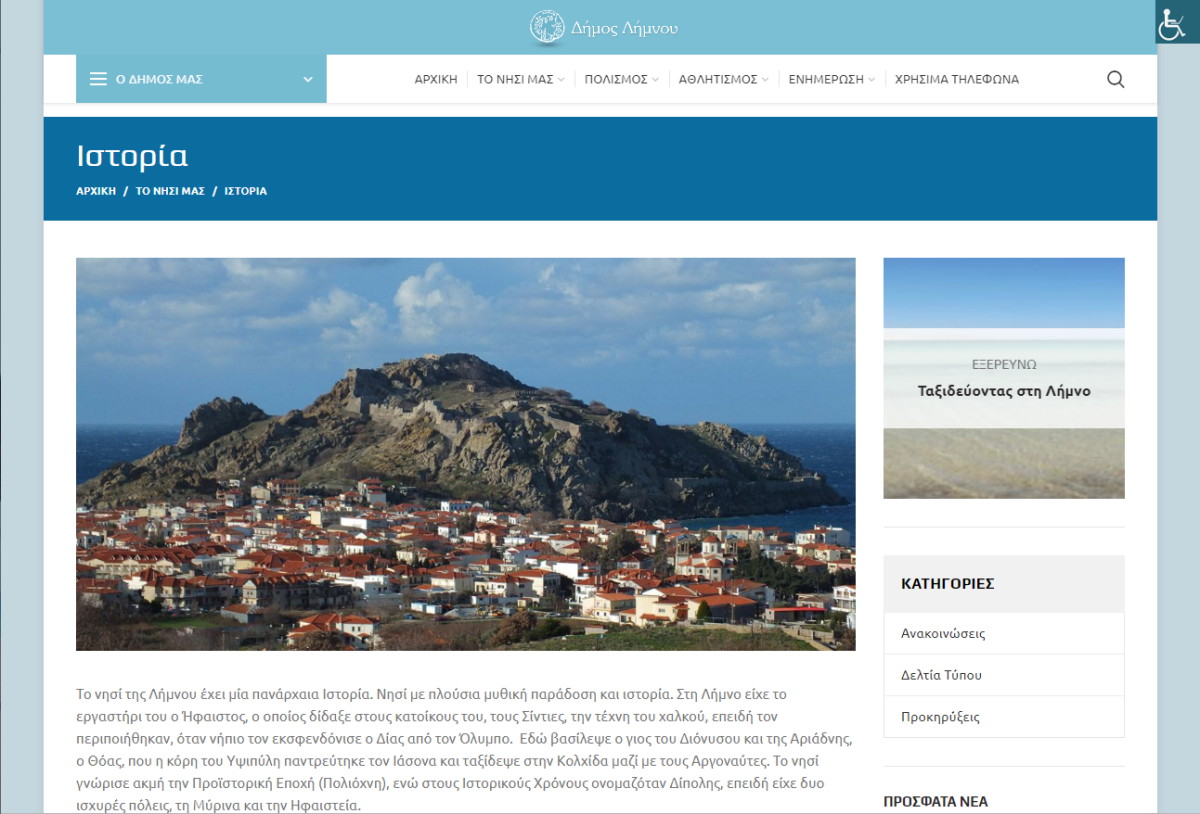The image size is (1200, 814).
Task: Open the ΑΘΛΗΤΙΣΜΟΣ dropdown menu
Action: click(723, 79)
